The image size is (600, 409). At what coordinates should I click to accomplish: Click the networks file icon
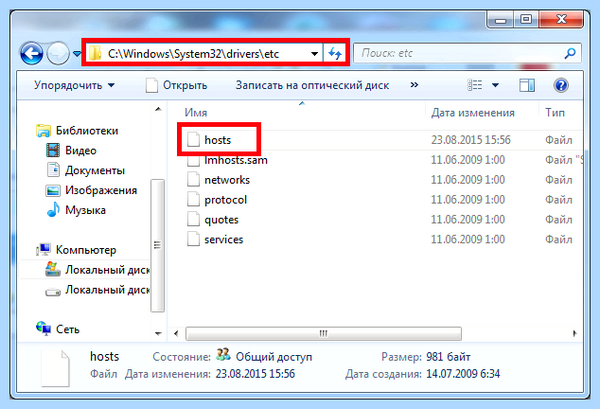(x=193, y=180)
